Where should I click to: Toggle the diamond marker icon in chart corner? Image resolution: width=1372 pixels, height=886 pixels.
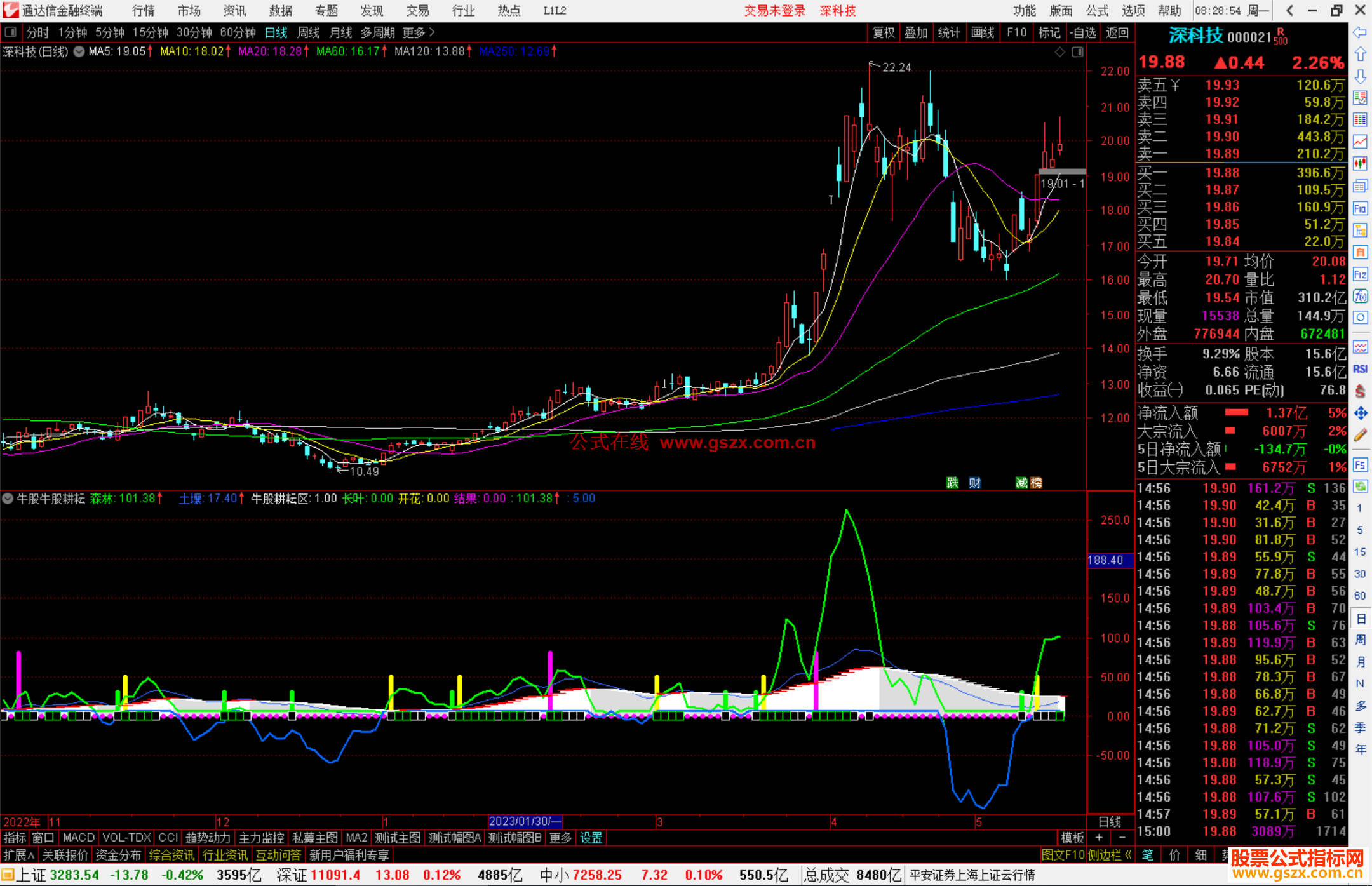click(1059, 52)
